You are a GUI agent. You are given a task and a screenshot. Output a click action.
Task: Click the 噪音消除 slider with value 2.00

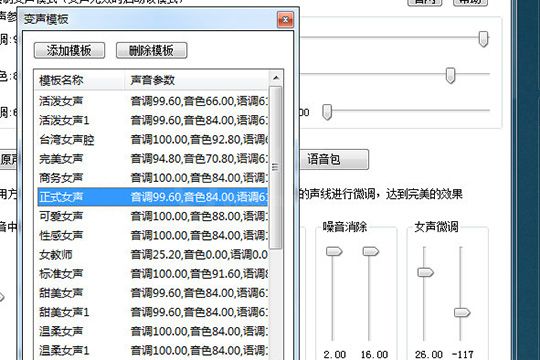[334, 251]
